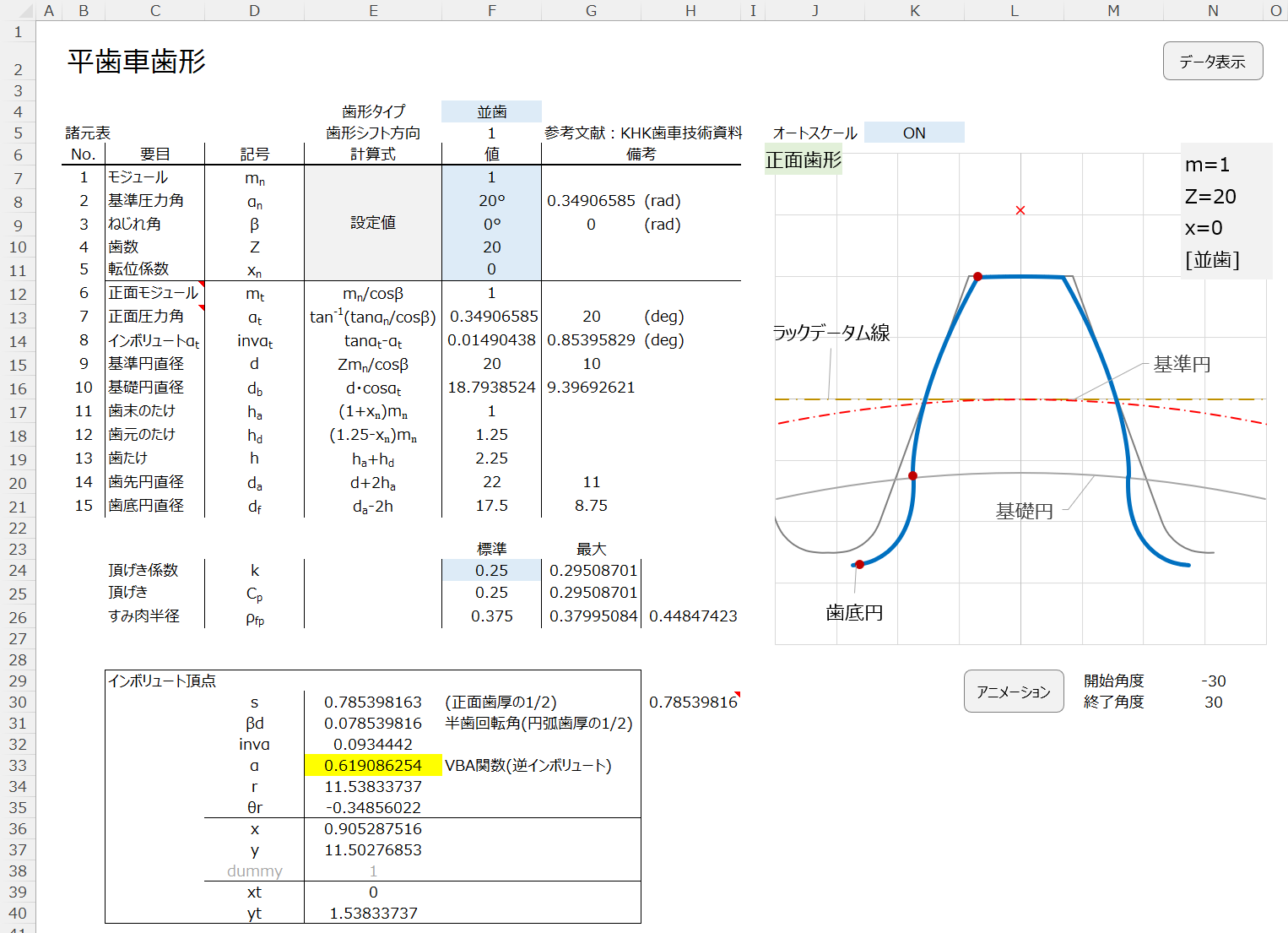Click the red dot at the tooth tip
Image resolution: width=1288 pixels, height=933 pixels.
point(977,277)
